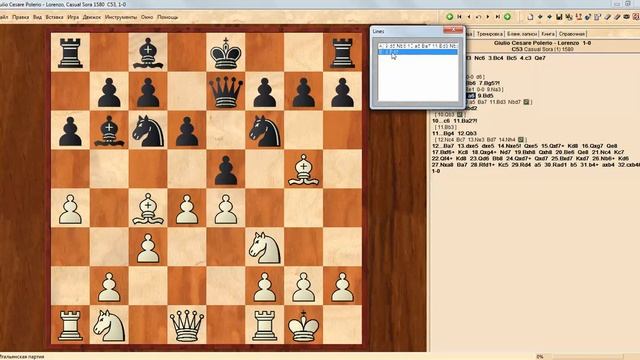This screenshot has height=360, width=640.
Task: Click the right green circular navigation button
Action: (507, 17)
